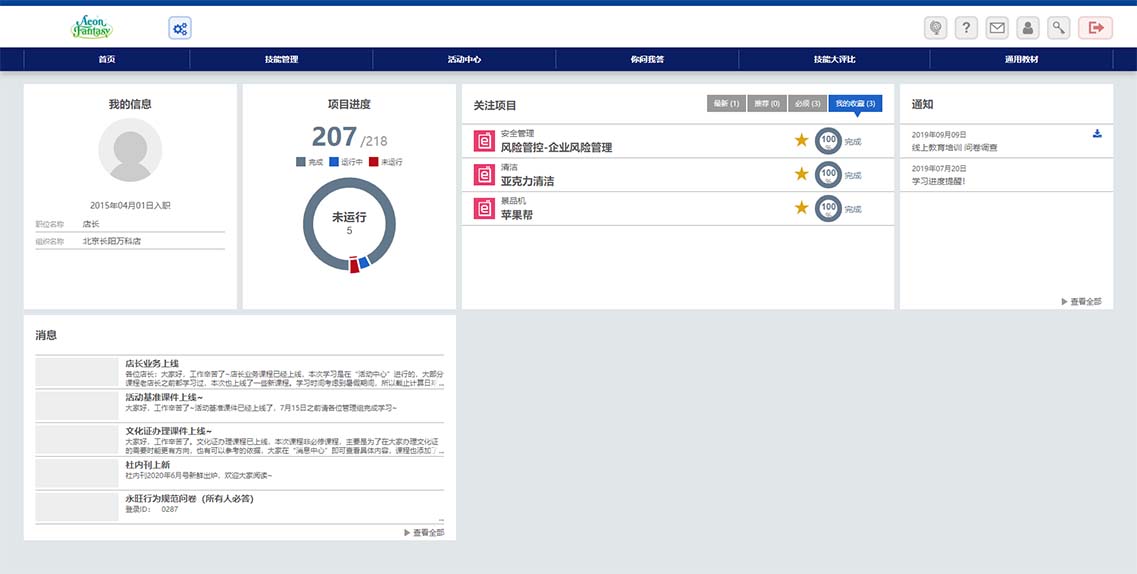Click the course icon of 苹果帮
This screenshot has height=574, width=1137.
pos(484,208)
